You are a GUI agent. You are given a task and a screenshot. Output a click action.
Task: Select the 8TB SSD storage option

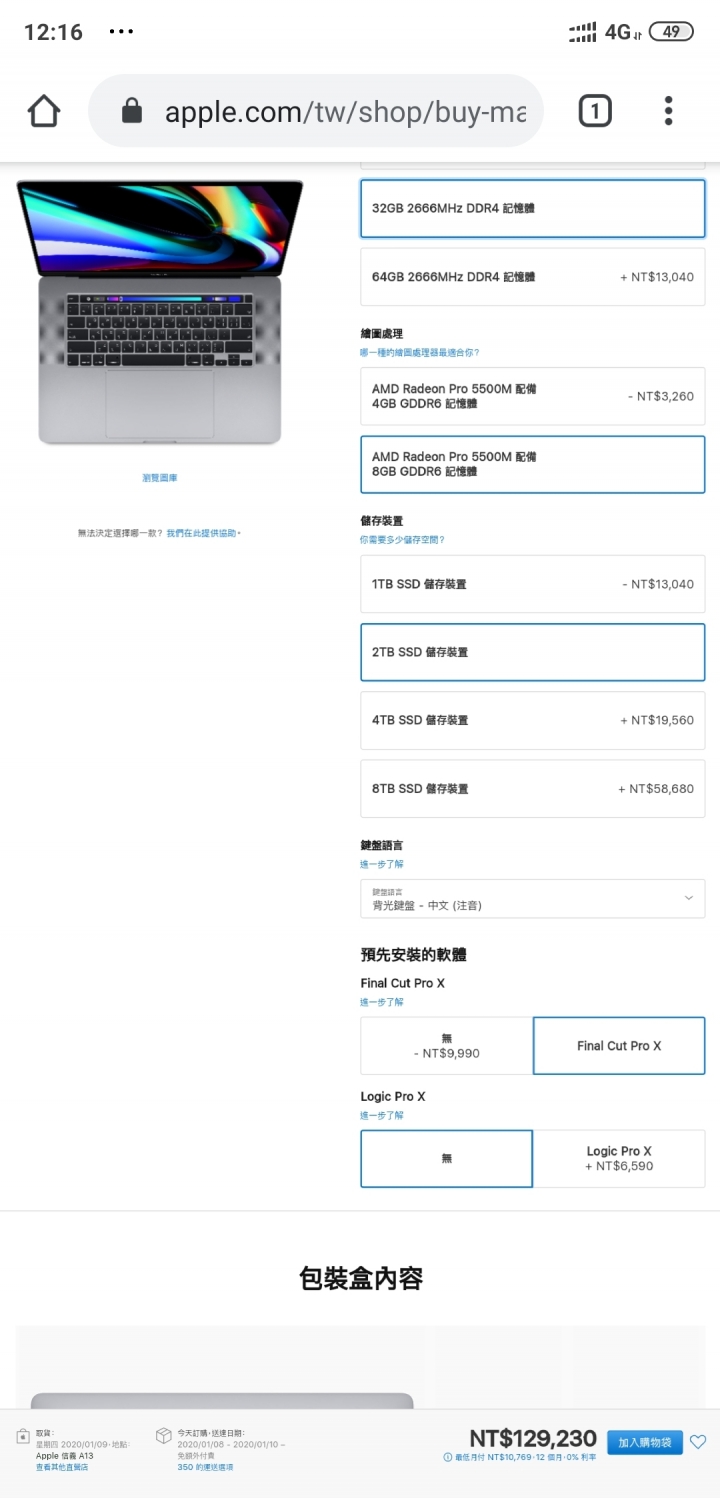[x=533, y=789]
